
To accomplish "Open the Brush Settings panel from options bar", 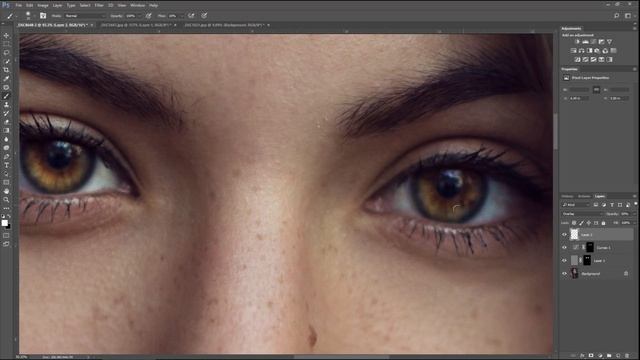I will (43, 16).
